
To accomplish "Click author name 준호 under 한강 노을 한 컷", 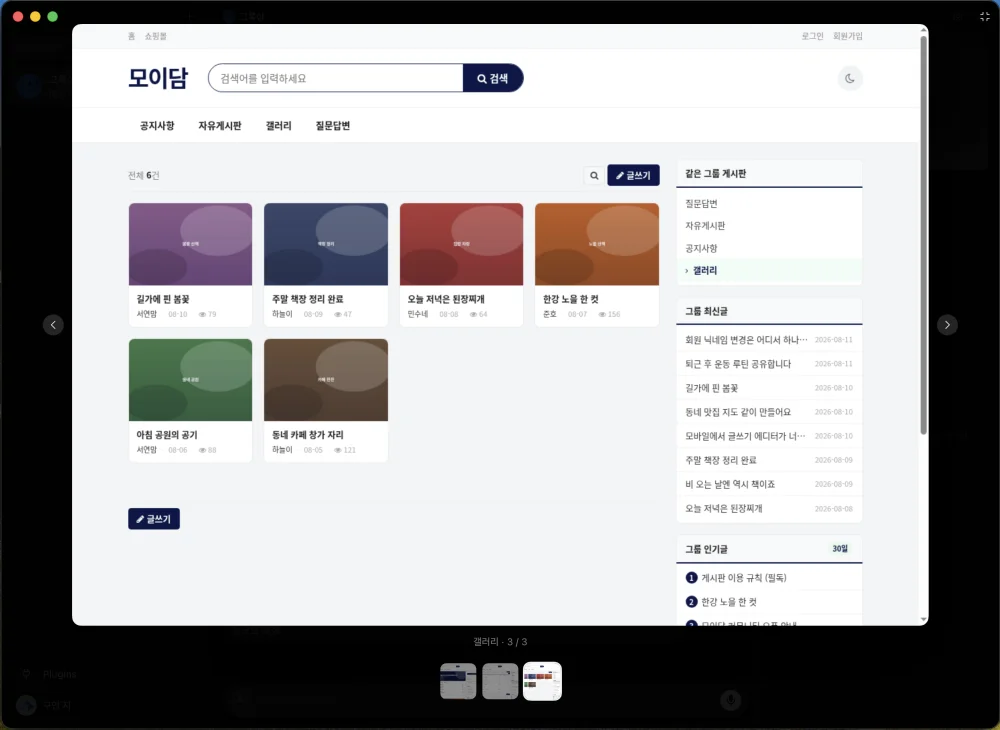I will [x=550, y=314].
